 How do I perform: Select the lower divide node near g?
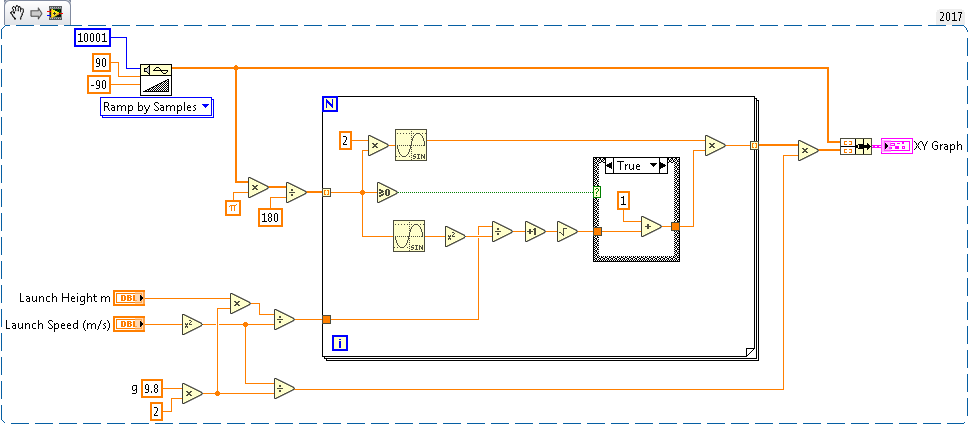284,389
